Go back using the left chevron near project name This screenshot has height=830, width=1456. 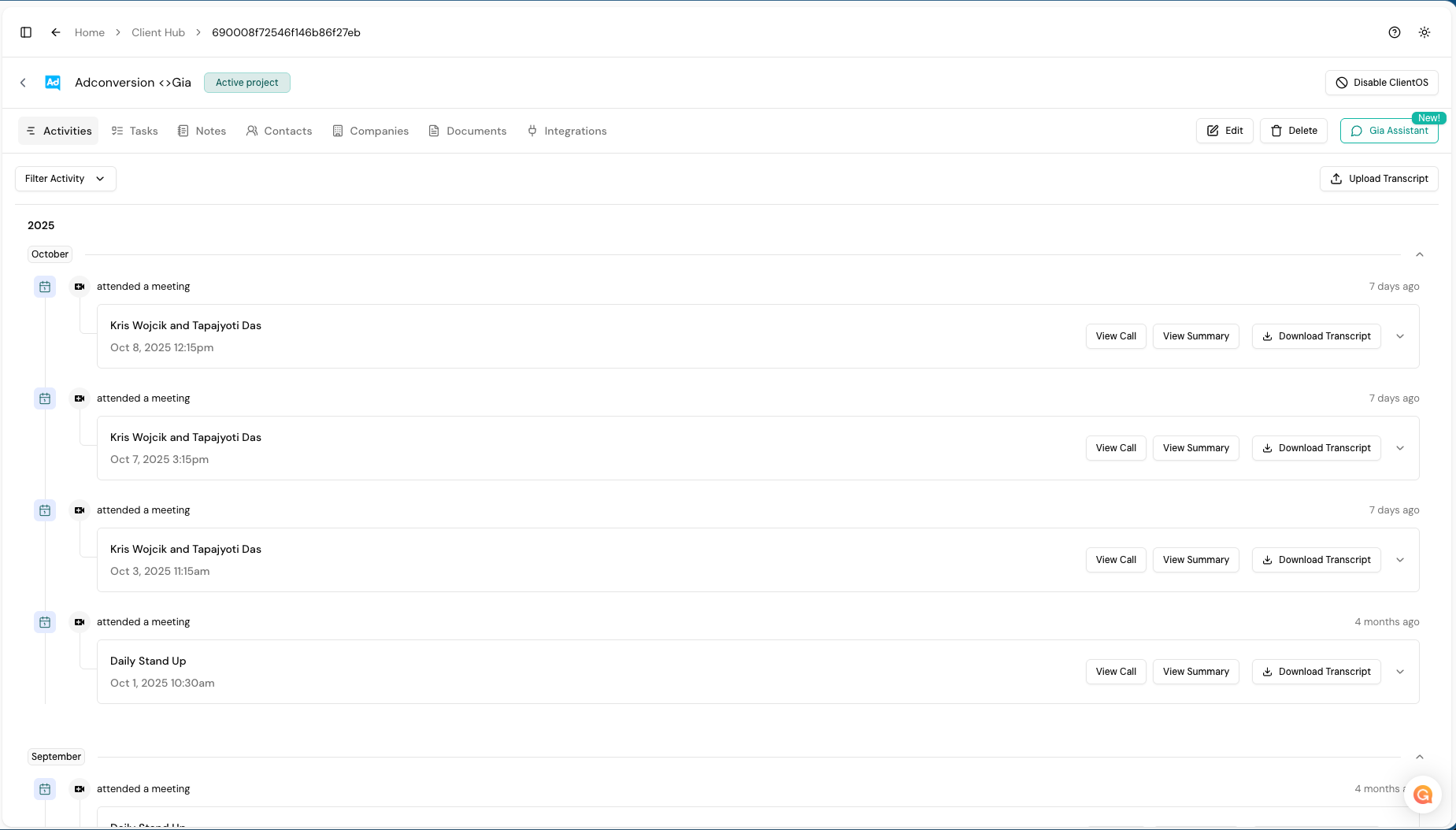click(23, 83)
